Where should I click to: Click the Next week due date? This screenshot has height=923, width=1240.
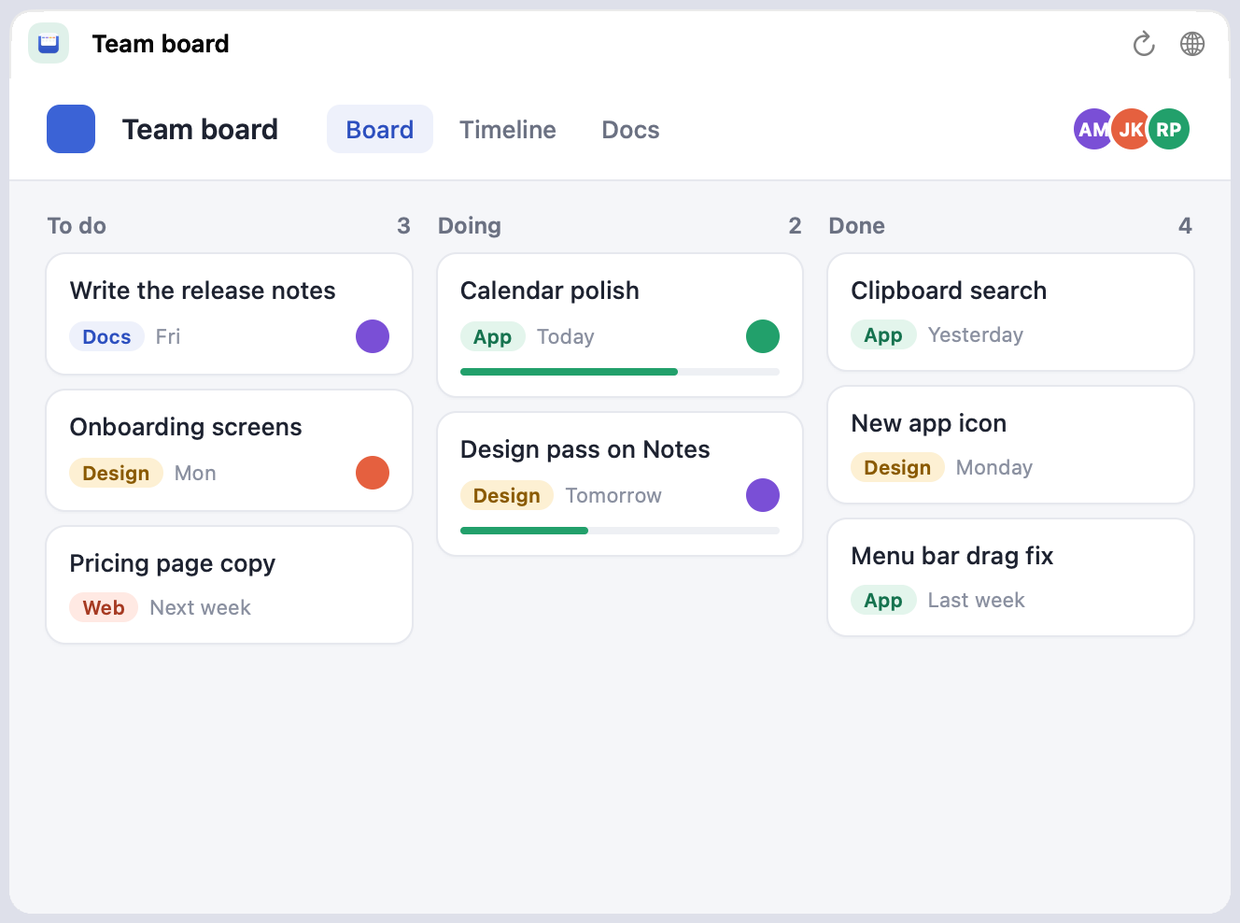click(200, 607)
